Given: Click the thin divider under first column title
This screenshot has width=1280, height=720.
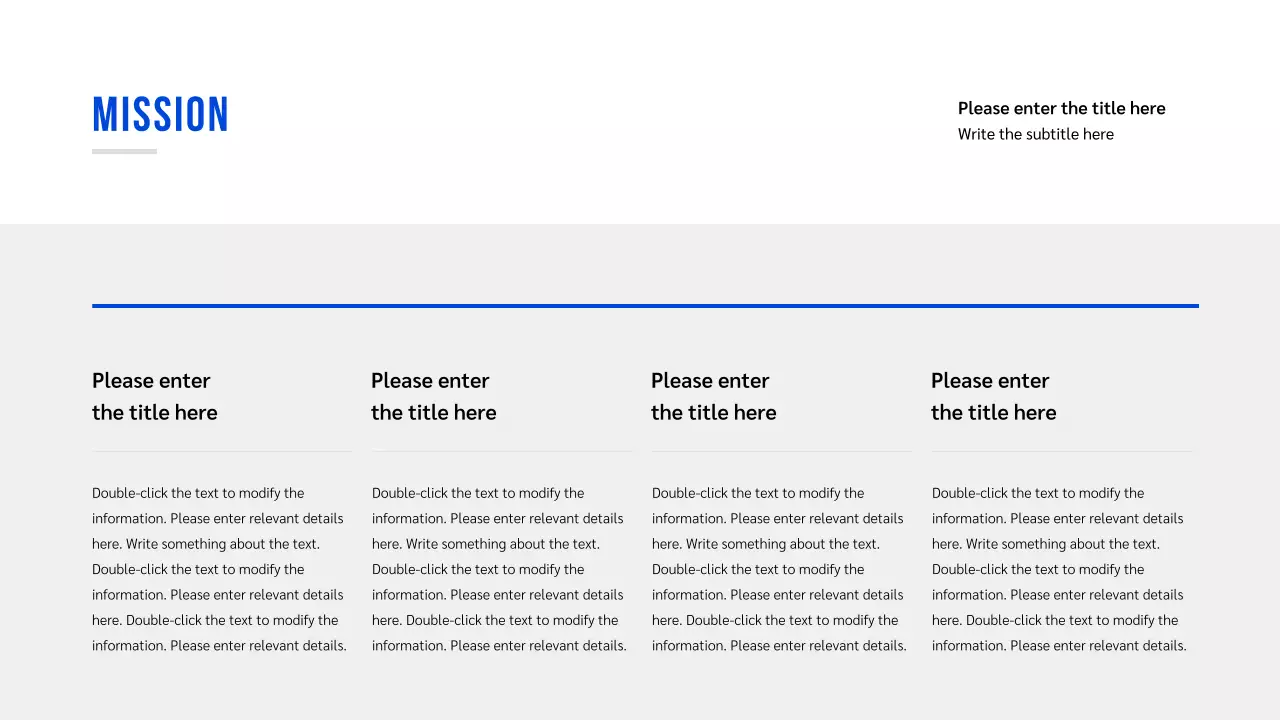Looking at the screenshot, I should [x=222, y=451].
